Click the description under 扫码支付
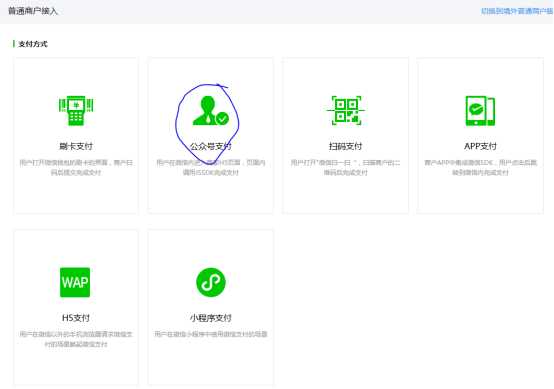The image size is (554, 389). (x=346, y=167)
